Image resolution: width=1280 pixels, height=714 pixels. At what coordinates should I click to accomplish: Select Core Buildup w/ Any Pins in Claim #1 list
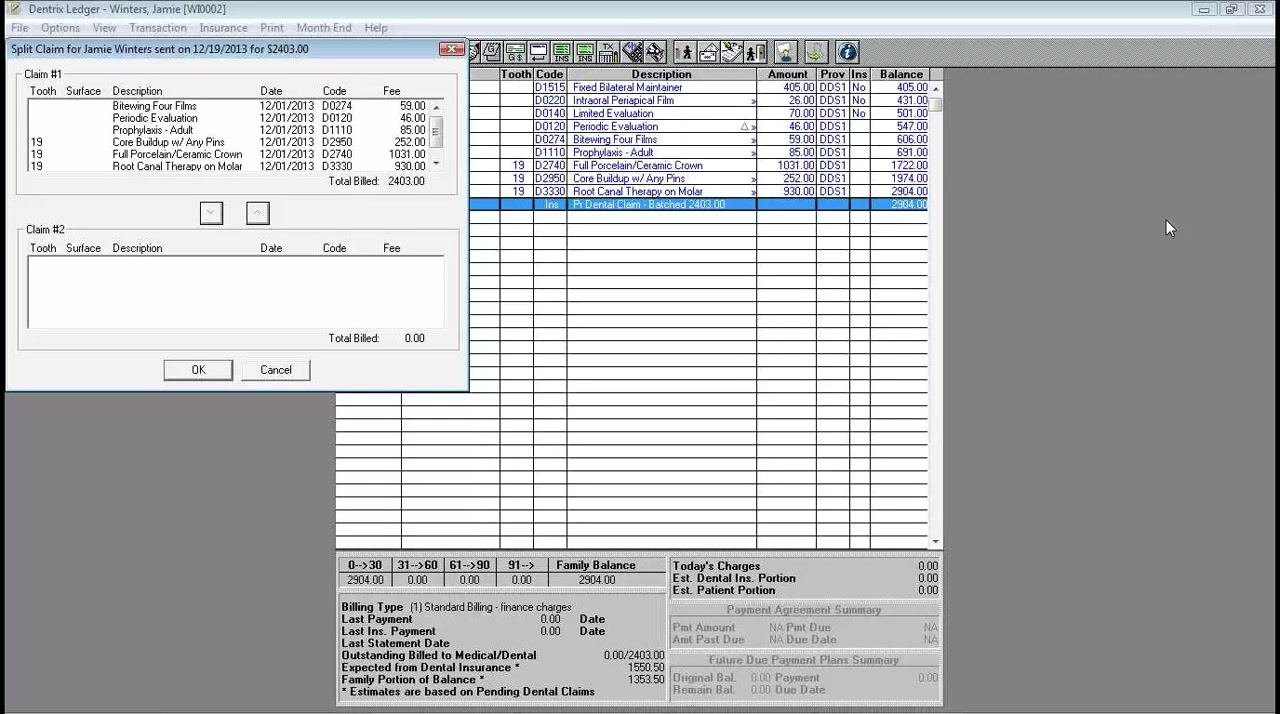tap(228, 142)
